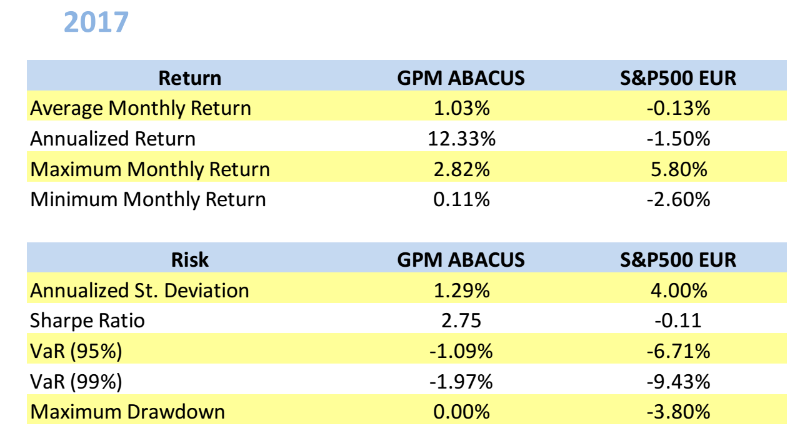Click the 2017 year heading

coord(96,21)
